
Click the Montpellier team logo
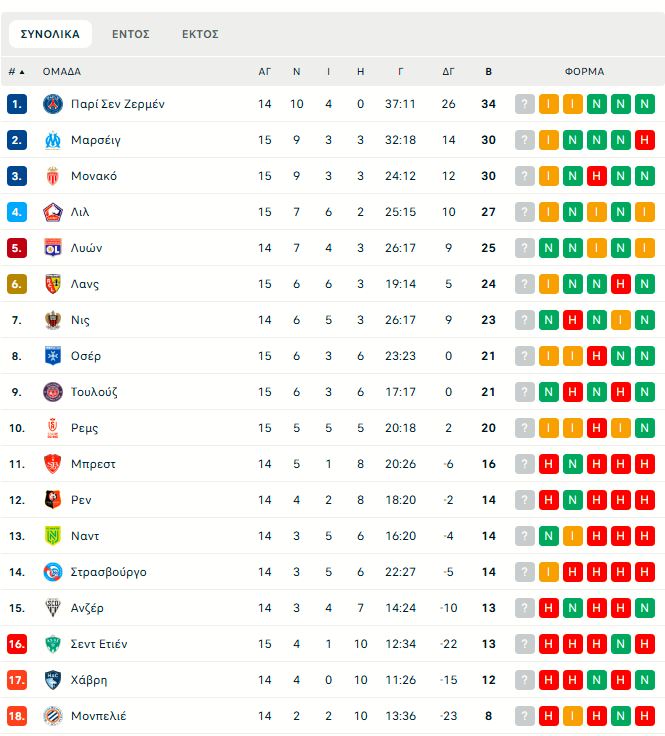pyautogui.click(x=53, y=716)
